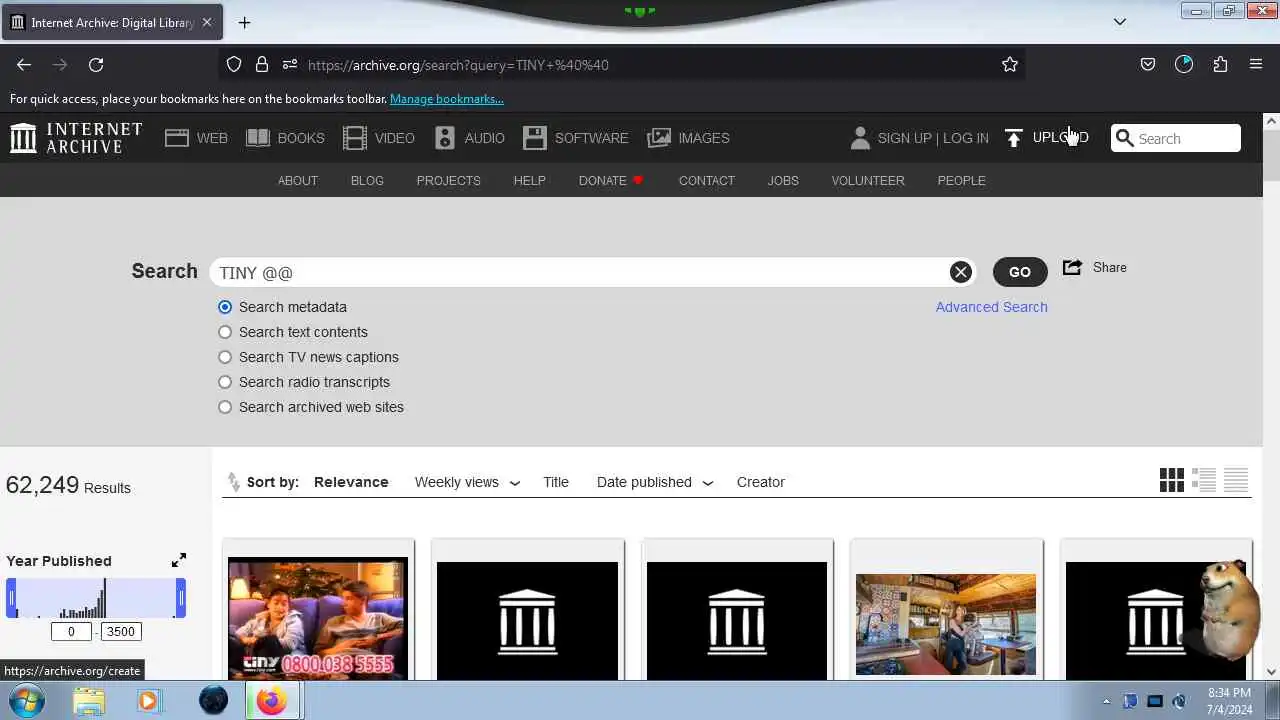Show tracking protection shield info

234,65
